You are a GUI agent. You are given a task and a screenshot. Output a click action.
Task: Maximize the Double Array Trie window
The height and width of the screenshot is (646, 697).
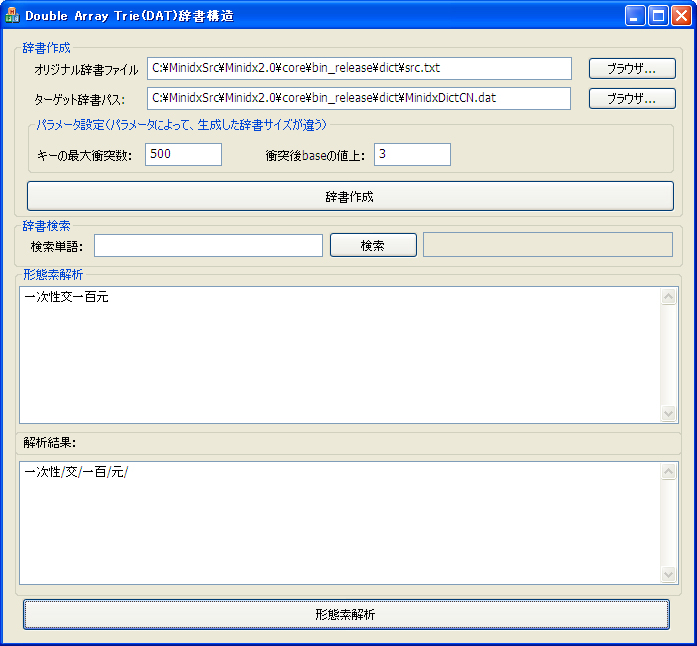tap(658, 16)
